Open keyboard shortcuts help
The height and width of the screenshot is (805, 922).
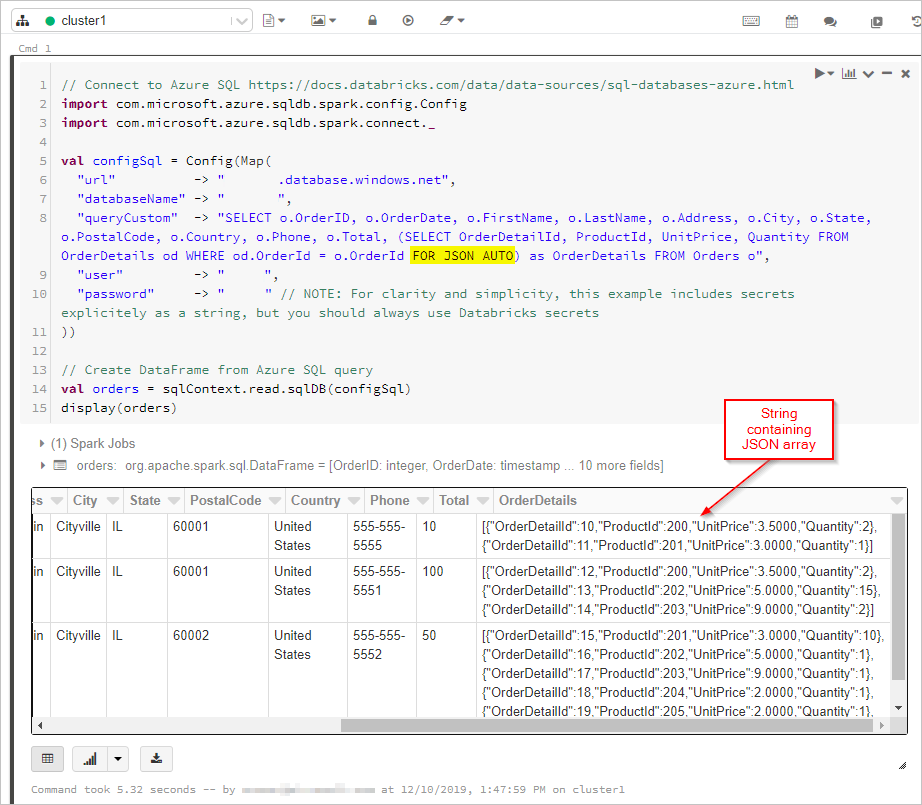[750, 20]
